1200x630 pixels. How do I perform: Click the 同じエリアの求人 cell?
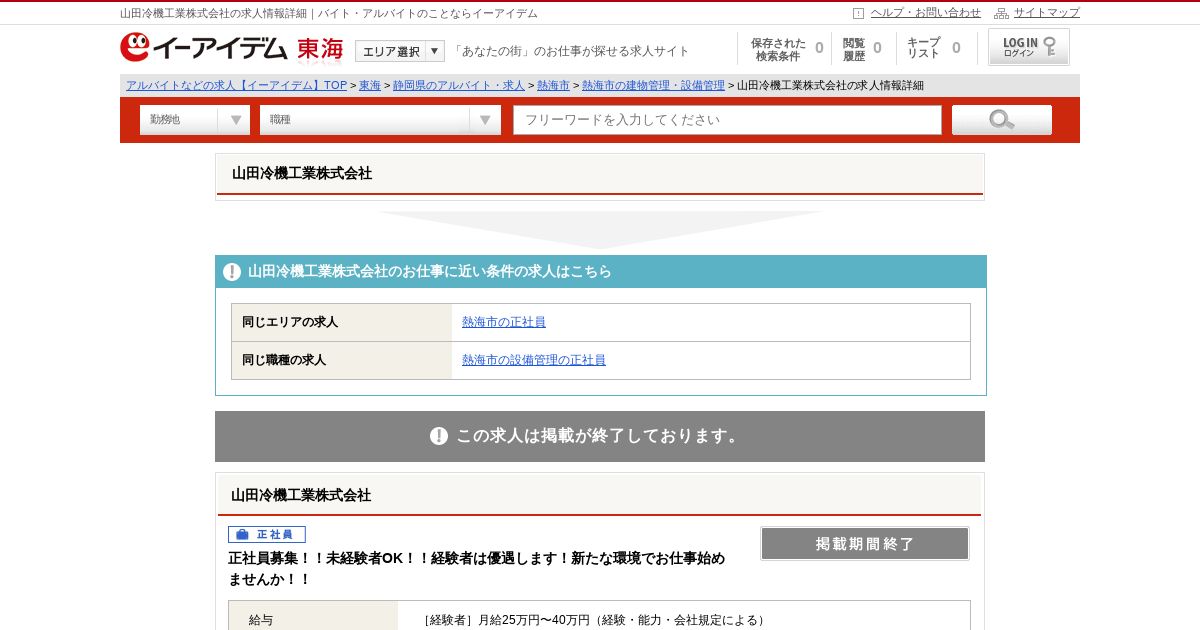pos(342,322)
